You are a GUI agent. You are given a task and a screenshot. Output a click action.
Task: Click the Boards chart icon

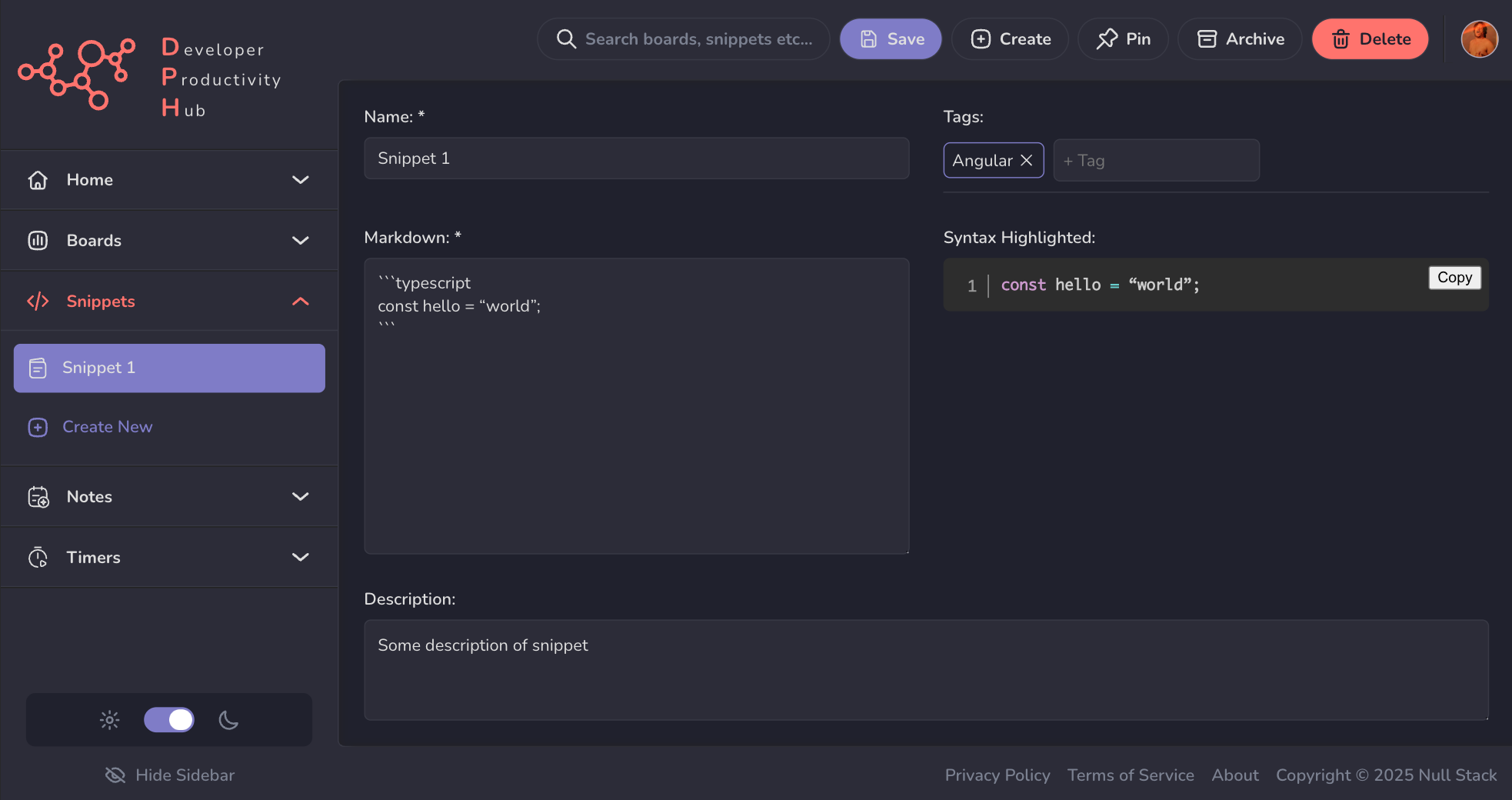tap(38, 240)
